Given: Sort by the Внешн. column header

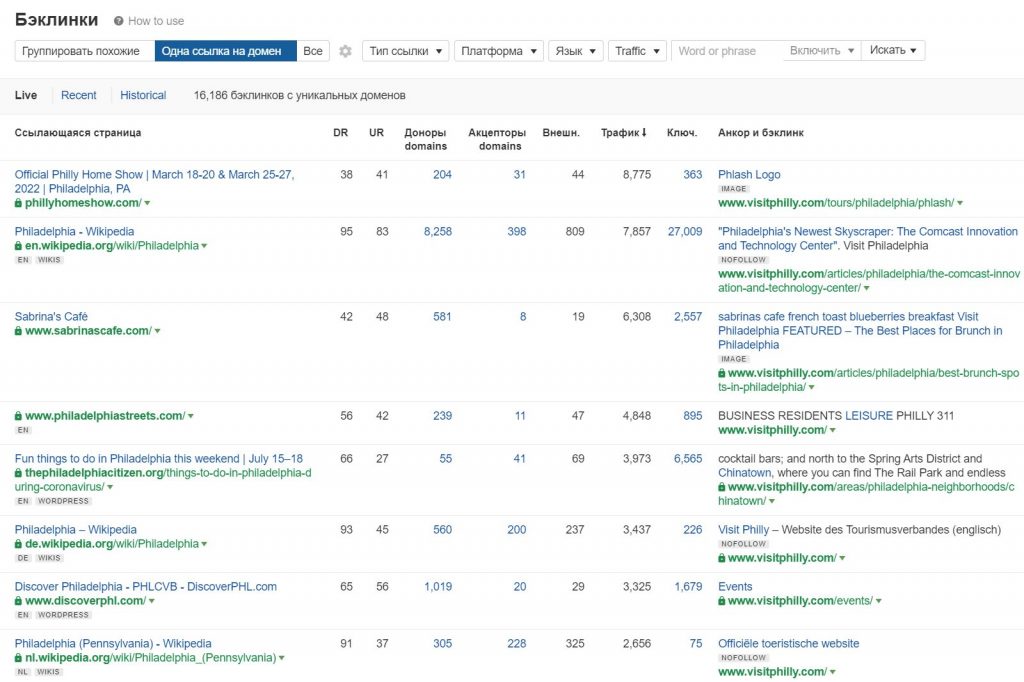Looking at the screenshot, I should tap(561, 133).
